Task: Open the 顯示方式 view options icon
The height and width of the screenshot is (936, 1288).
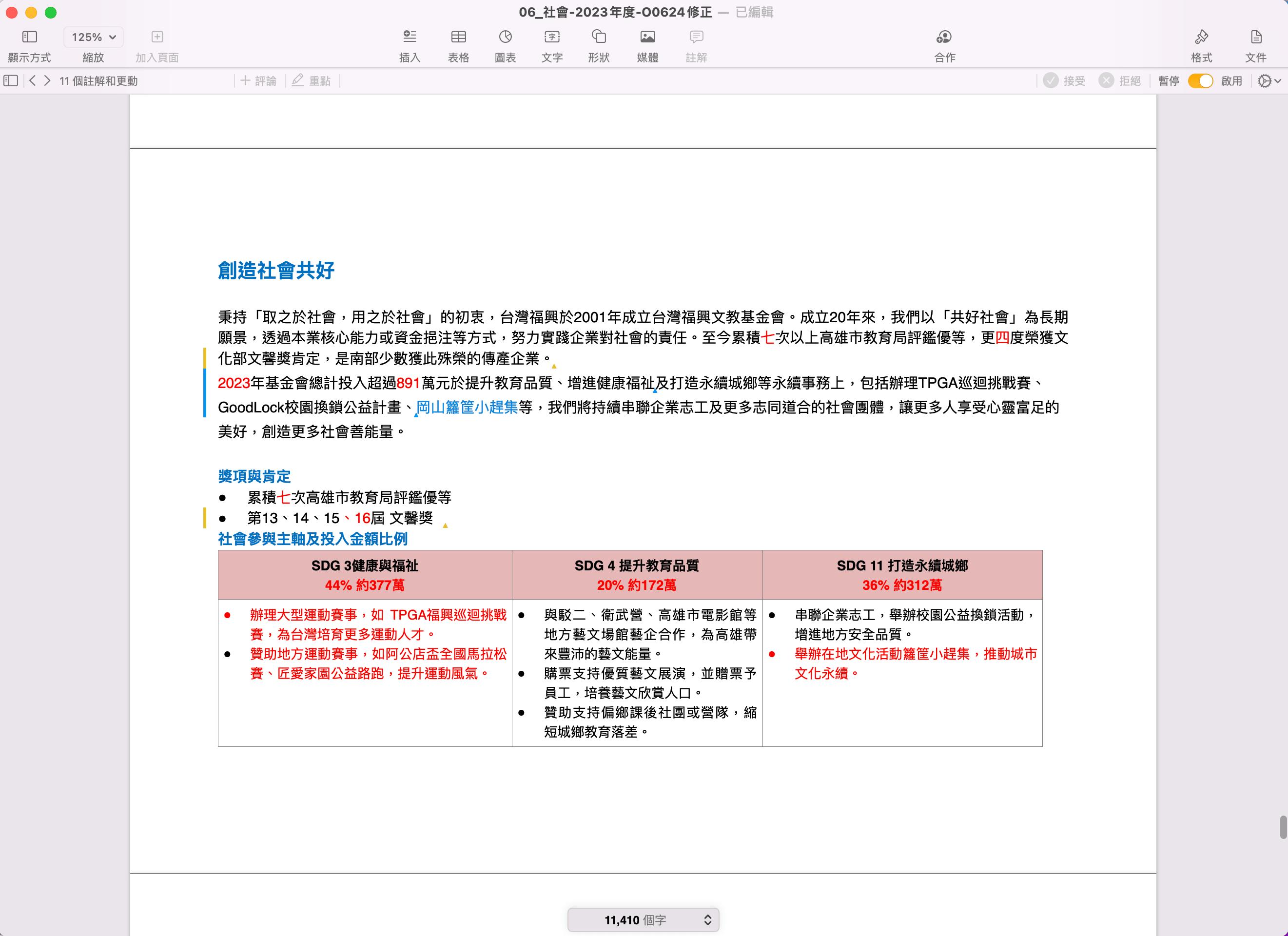Action: point(30,37)
